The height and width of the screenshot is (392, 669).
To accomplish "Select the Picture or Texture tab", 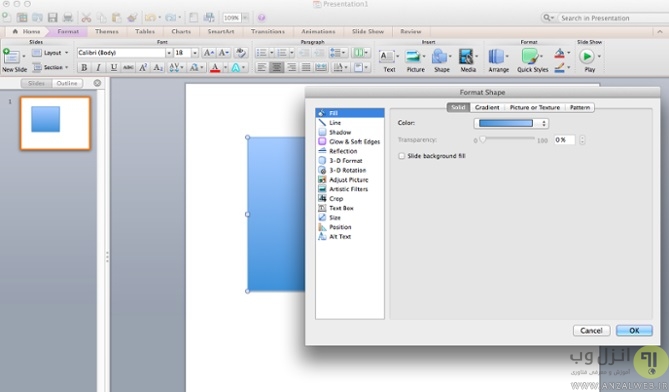I will click(x=535, y=107).
